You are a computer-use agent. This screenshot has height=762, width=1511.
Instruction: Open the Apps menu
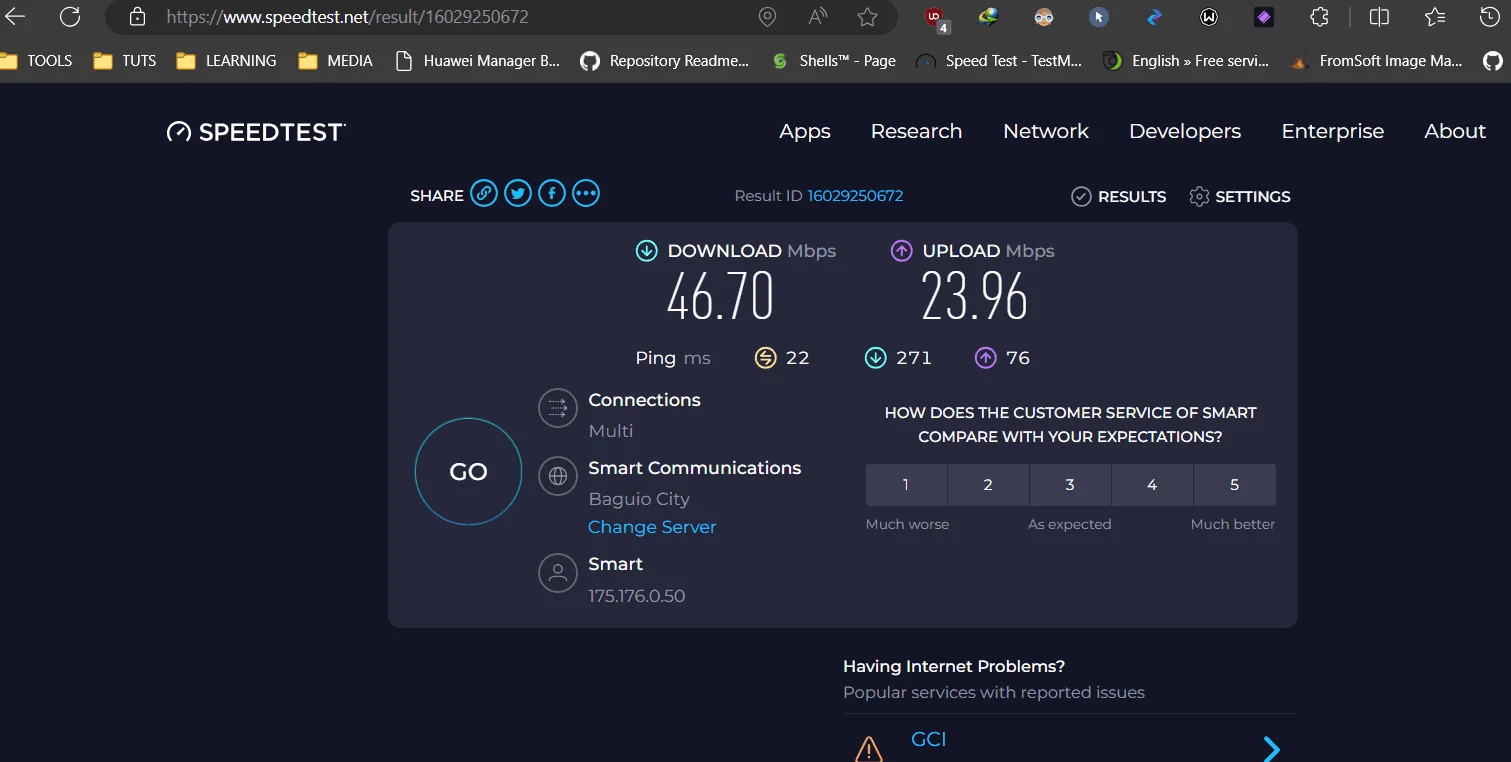point(805,131)
